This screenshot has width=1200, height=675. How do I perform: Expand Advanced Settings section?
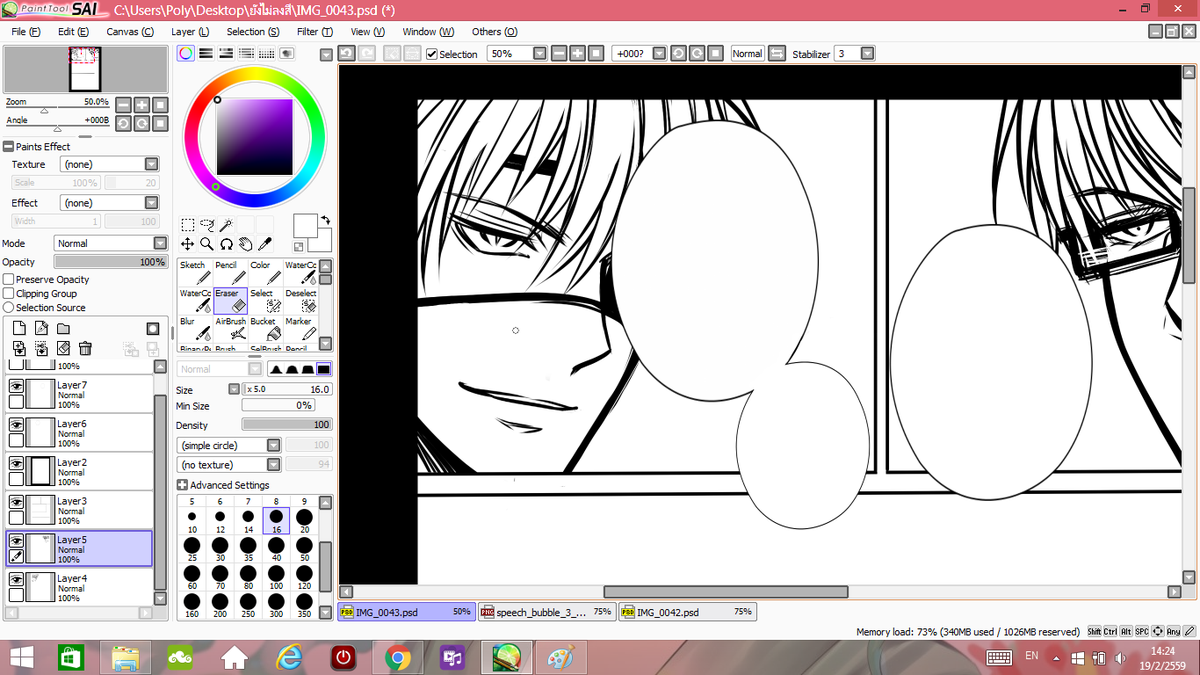[183, 485]
